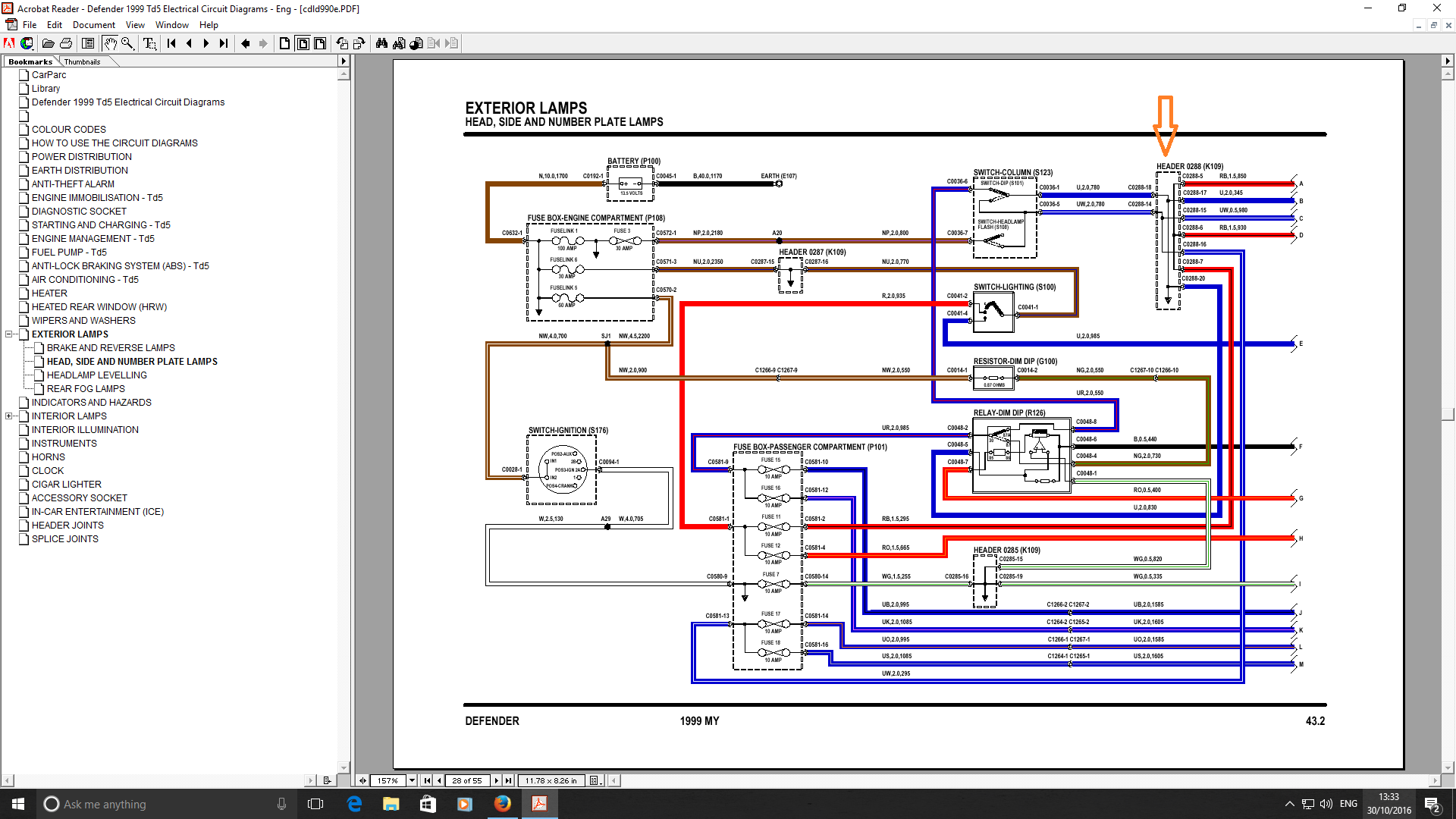
Task: Open POWER DISTRIBUTION bookmark
Action: tap(82, 157)
